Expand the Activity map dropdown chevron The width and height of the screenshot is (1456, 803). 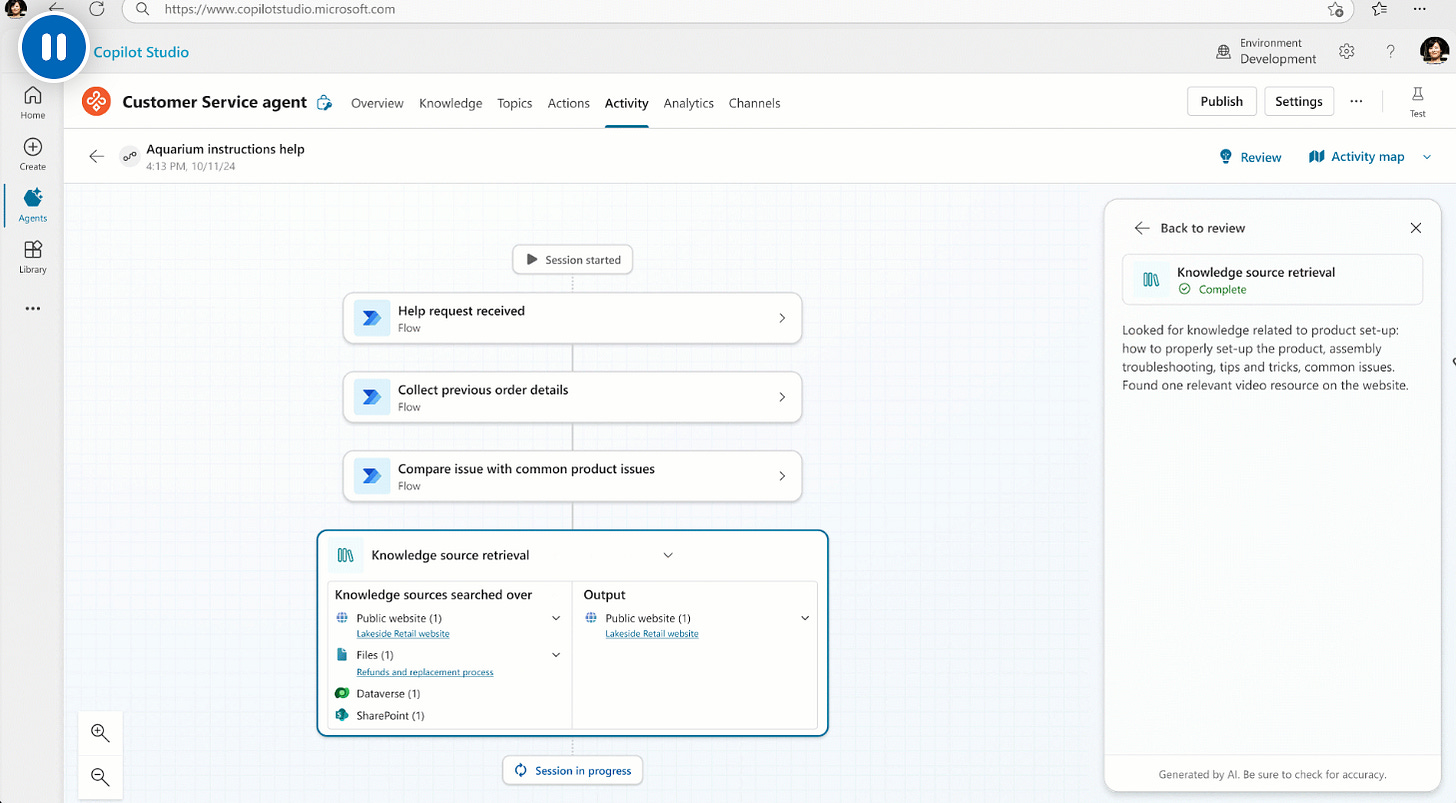pyautogui.click(x=1427, y=157)
